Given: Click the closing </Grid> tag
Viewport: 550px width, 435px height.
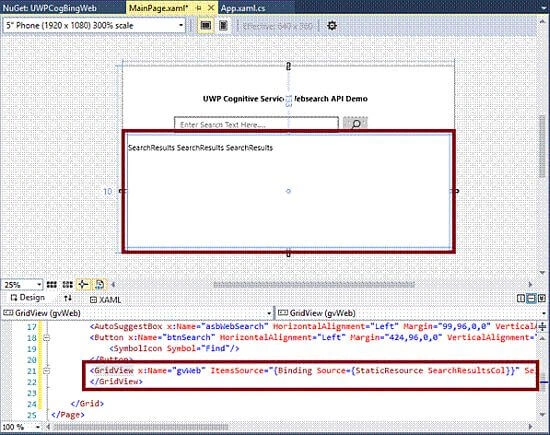Looking at the screenshot, I should click(x=87, y=403).
